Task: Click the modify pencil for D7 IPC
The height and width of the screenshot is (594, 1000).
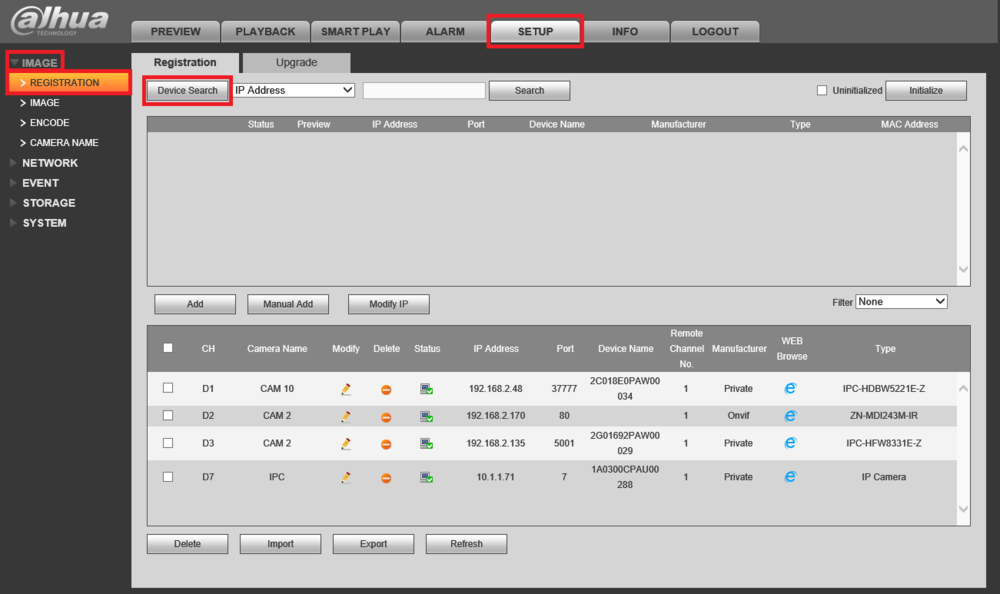Action: click(x=346, y=477)
